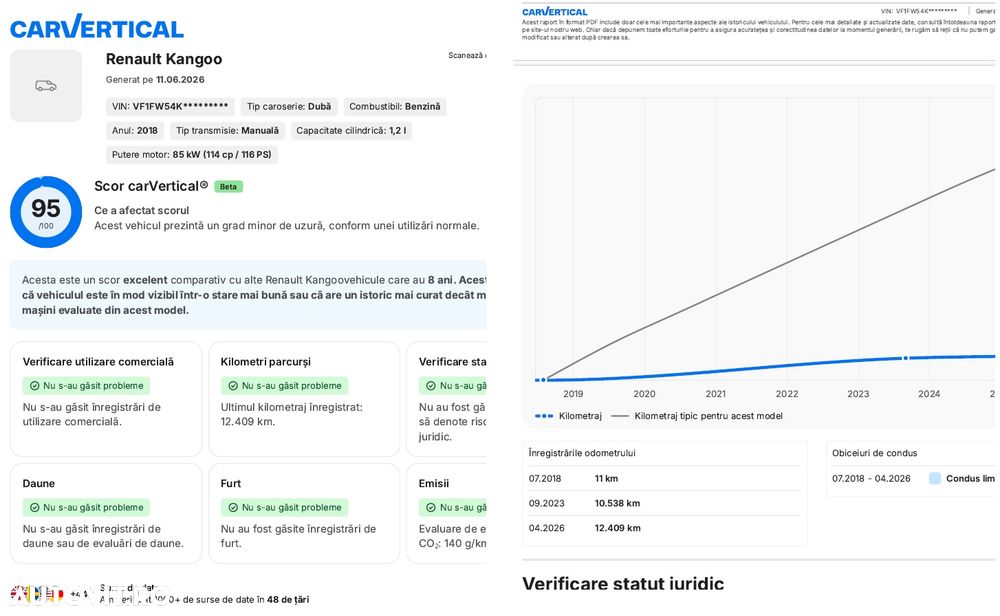Click the Verificare utilizare comercială card title
This screenshot has height=616, width=1000.
pyautogui.click(x=98, y=362)
